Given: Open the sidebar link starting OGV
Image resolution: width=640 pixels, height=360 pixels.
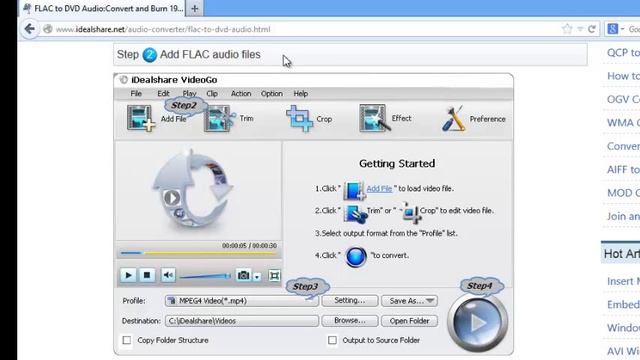Looking at the screenshot, I should coord(623,99).
